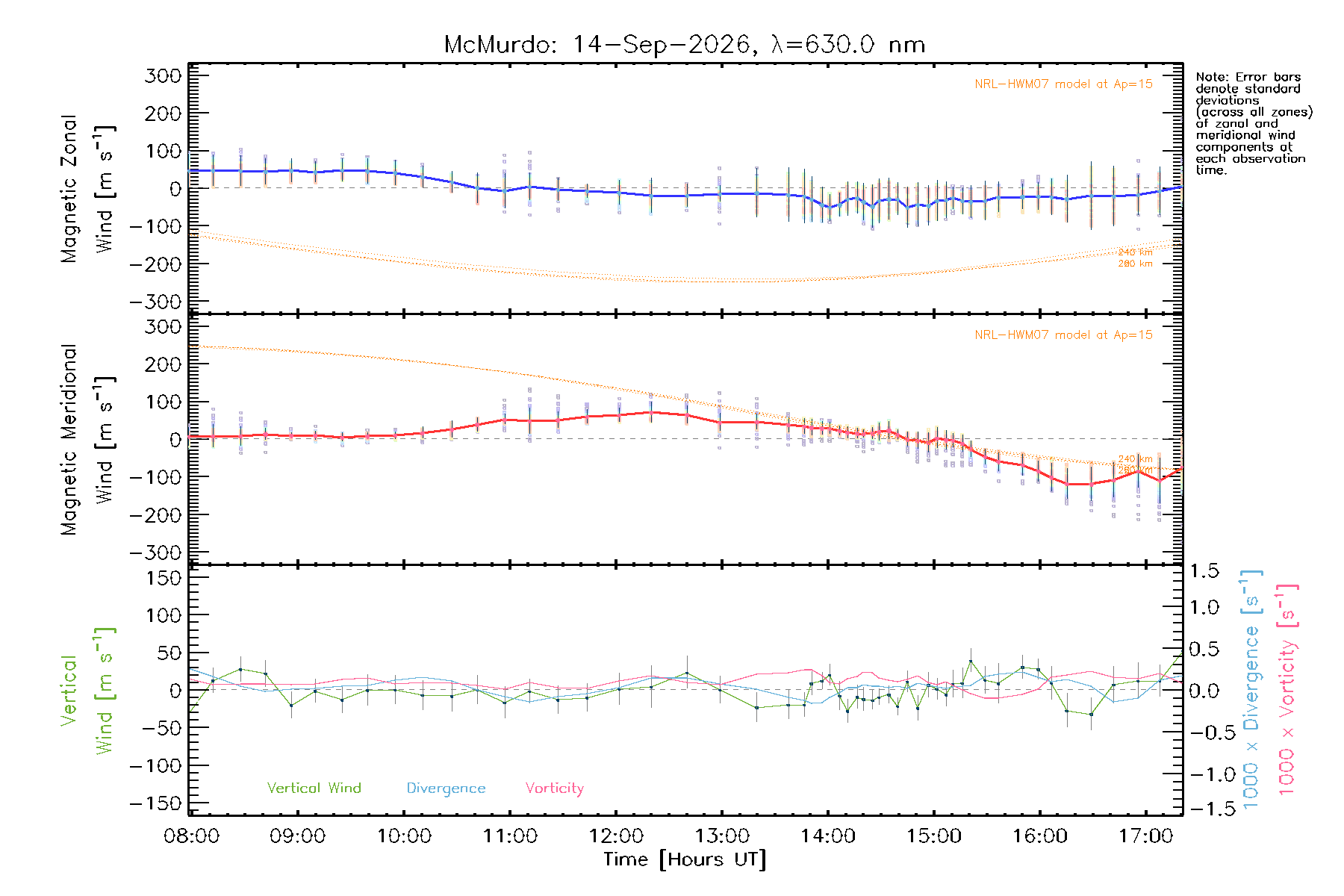This screenshot has width=1344, height=896.
Task: Click the NRL-HWM07 model label in zonal panel
Action: coord(1063,84)
